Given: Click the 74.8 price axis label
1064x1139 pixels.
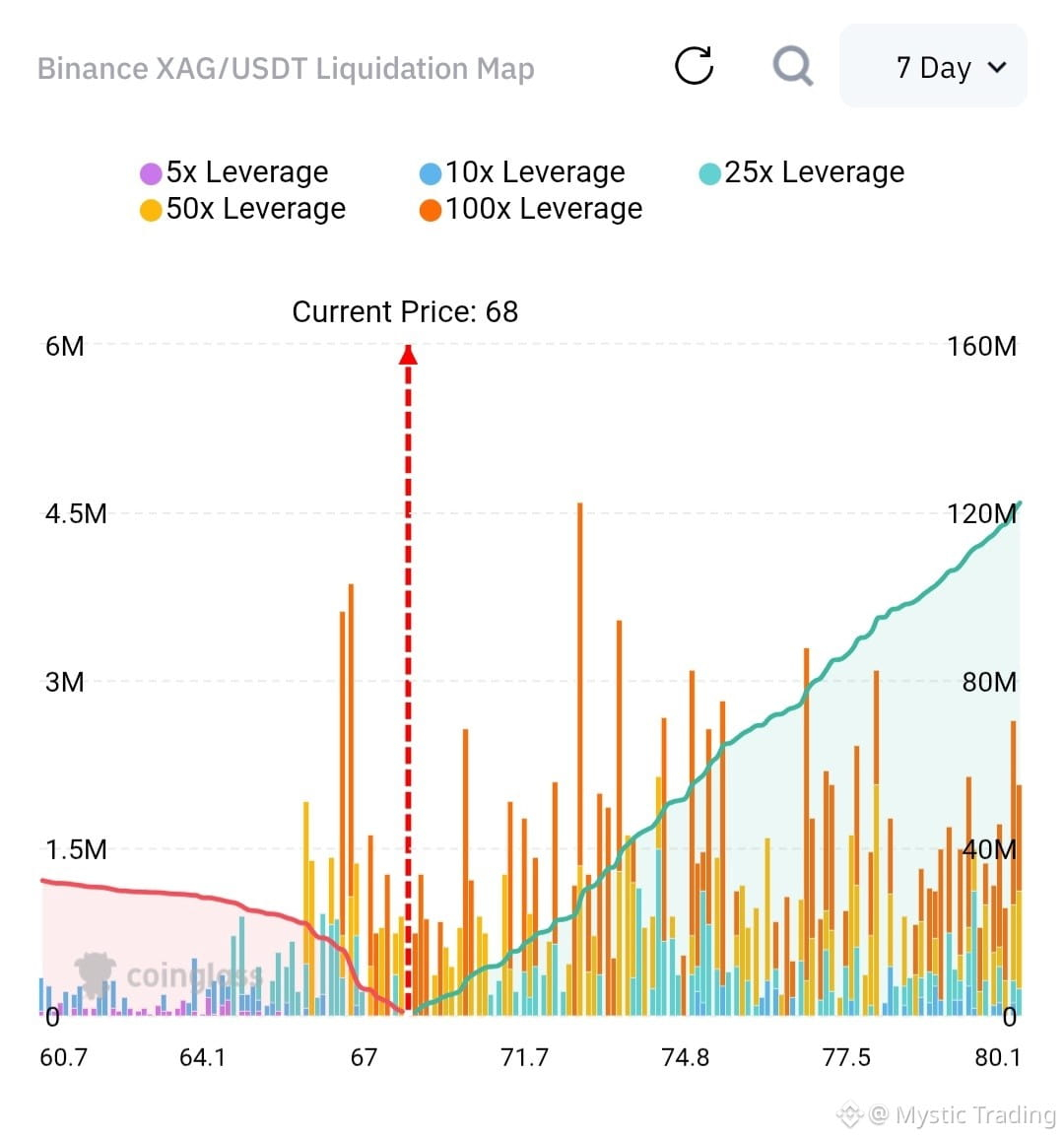Looking at the screenshot, I should pyautogui.click(x=686, y=1057).
